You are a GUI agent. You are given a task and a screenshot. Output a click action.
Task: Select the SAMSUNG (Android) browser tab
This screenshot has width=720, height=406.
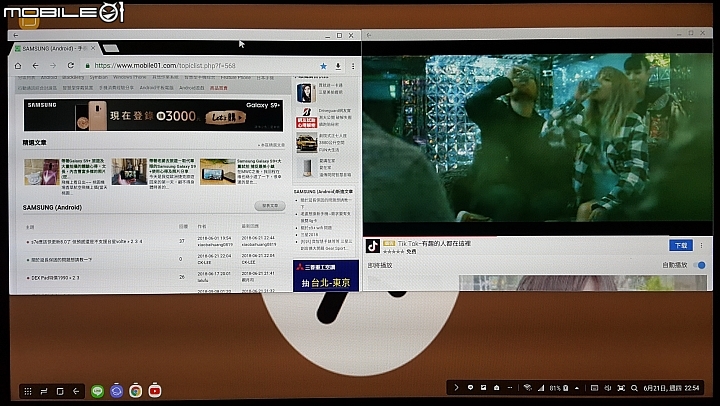[x=53, y=48]
